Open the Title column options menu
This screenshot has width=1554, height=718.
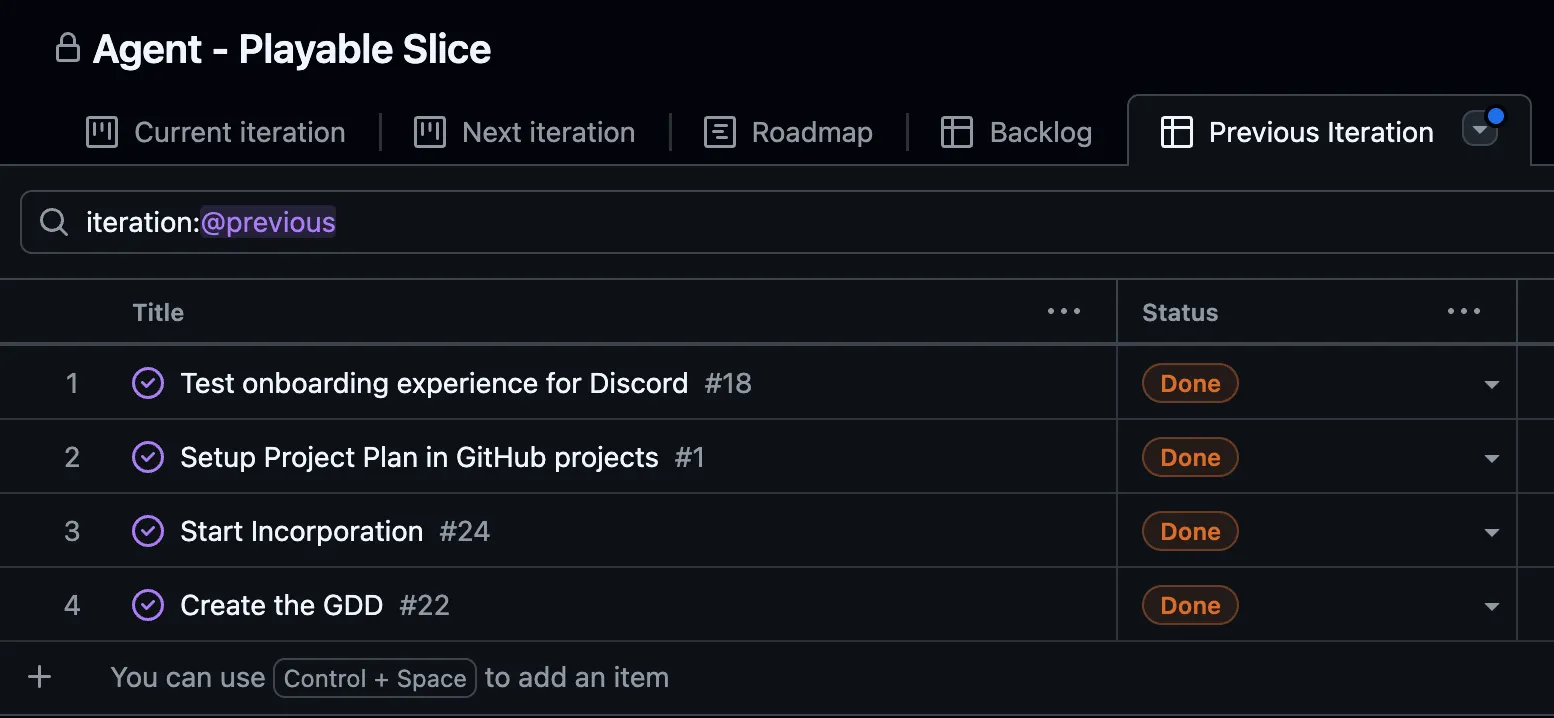coord(1063,311)
